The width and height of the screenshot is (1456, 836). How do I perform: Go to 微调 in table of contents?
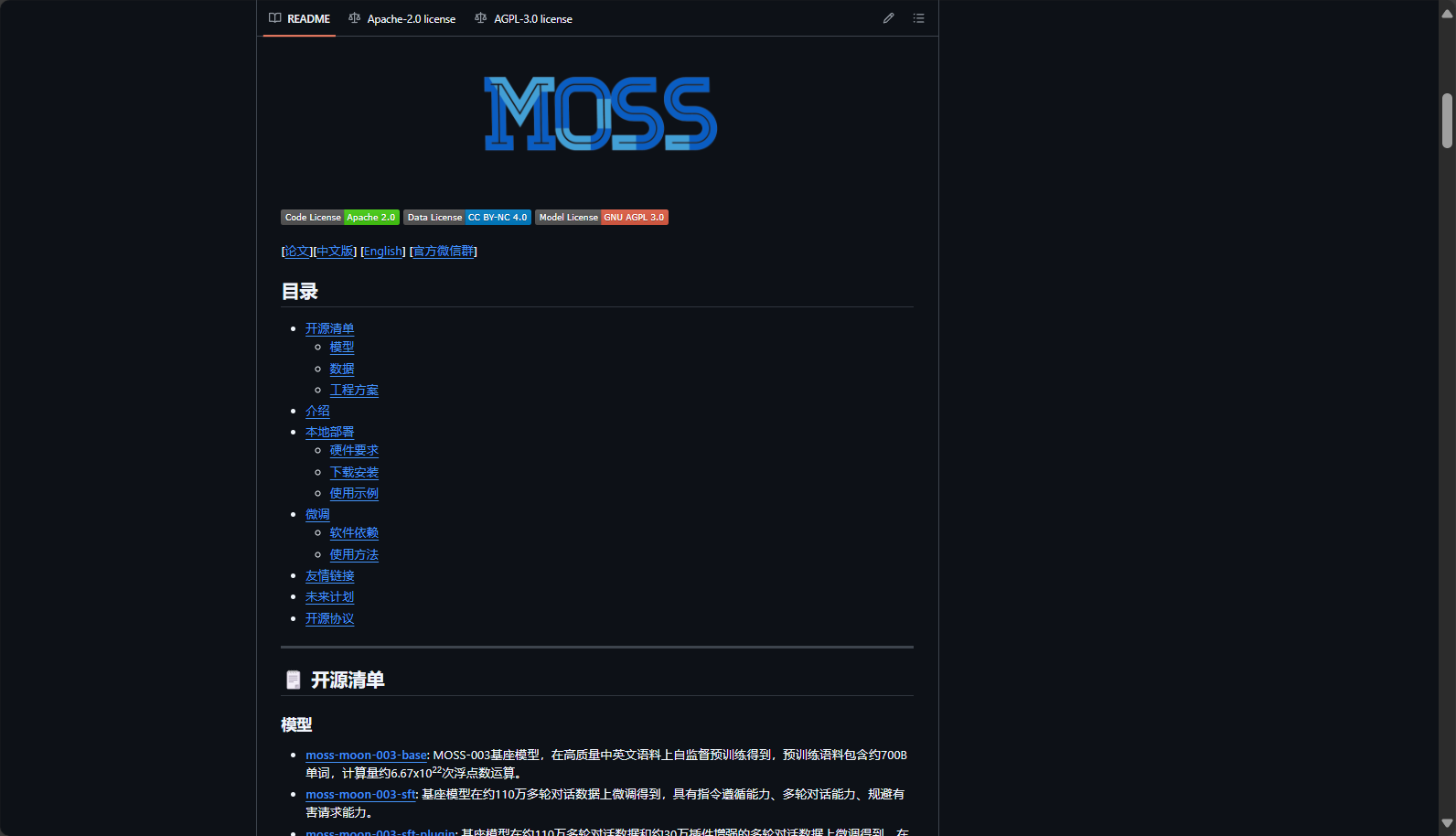click(x=317, y=515)
